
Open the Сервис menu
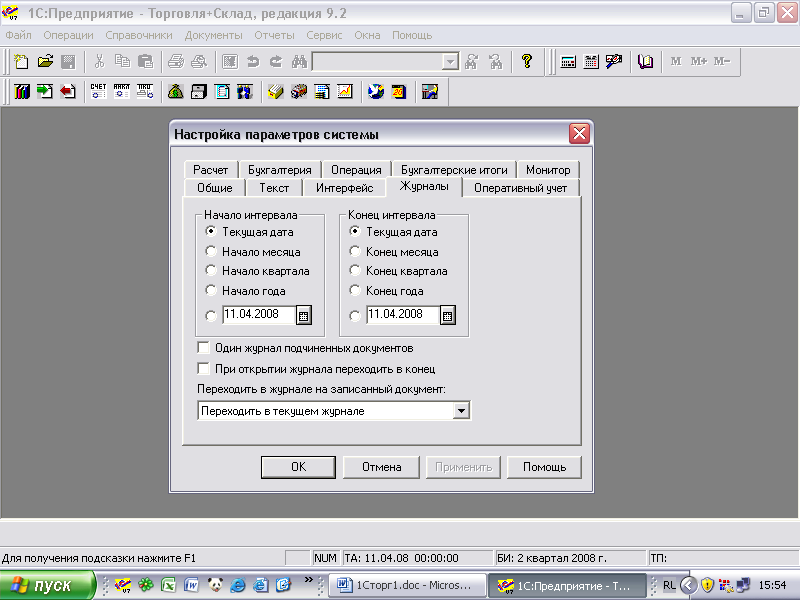click(324, 35)
